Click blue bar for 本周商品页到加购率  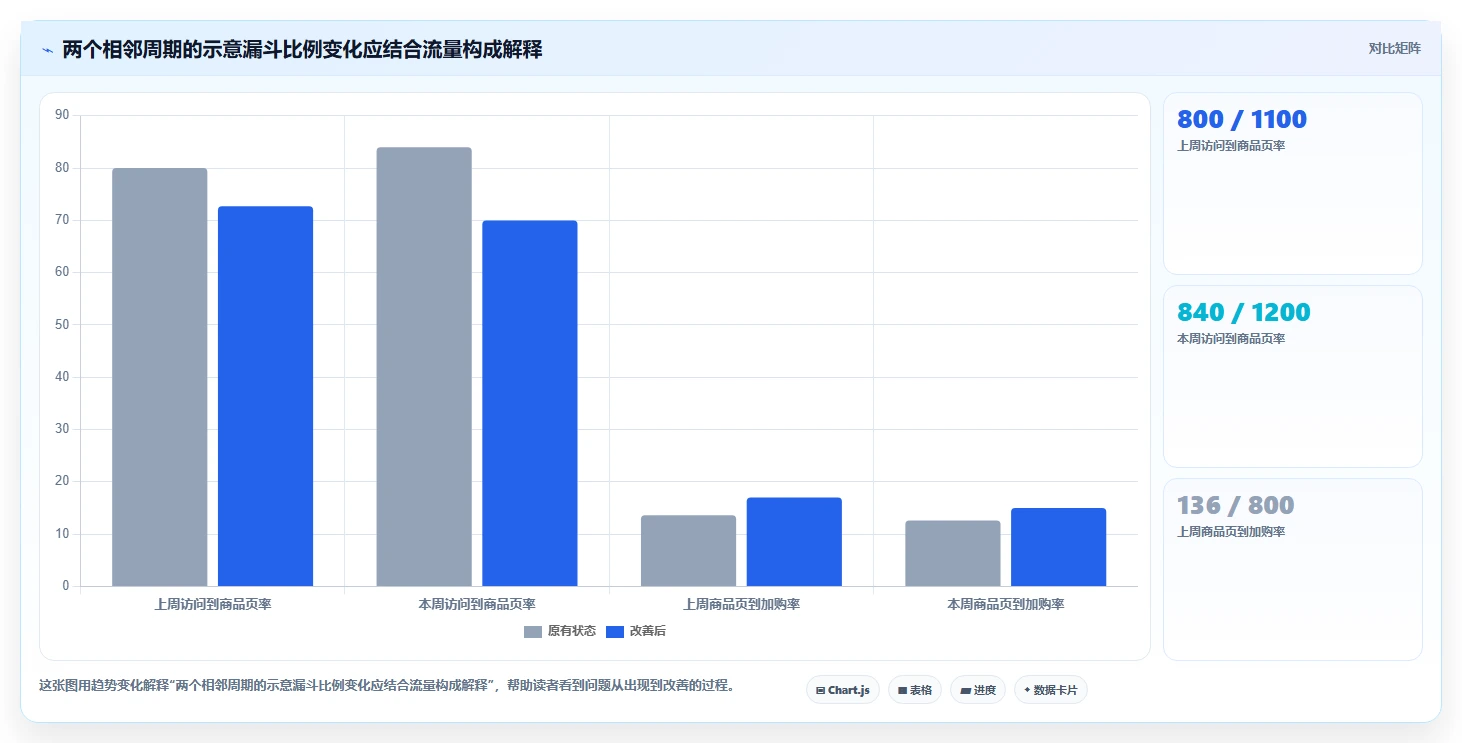coord(1058,547)
